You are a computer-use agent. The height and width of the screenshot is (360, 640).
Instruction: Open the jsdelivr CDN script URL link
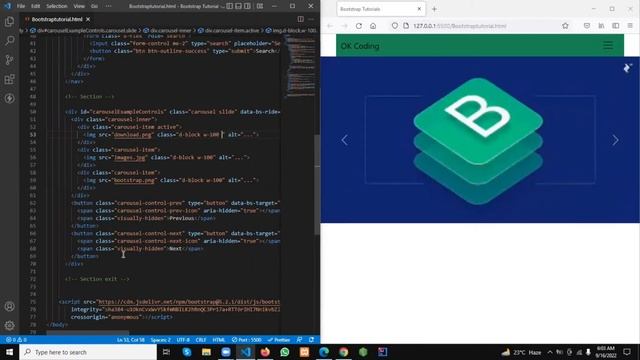[x=189, y=302]
